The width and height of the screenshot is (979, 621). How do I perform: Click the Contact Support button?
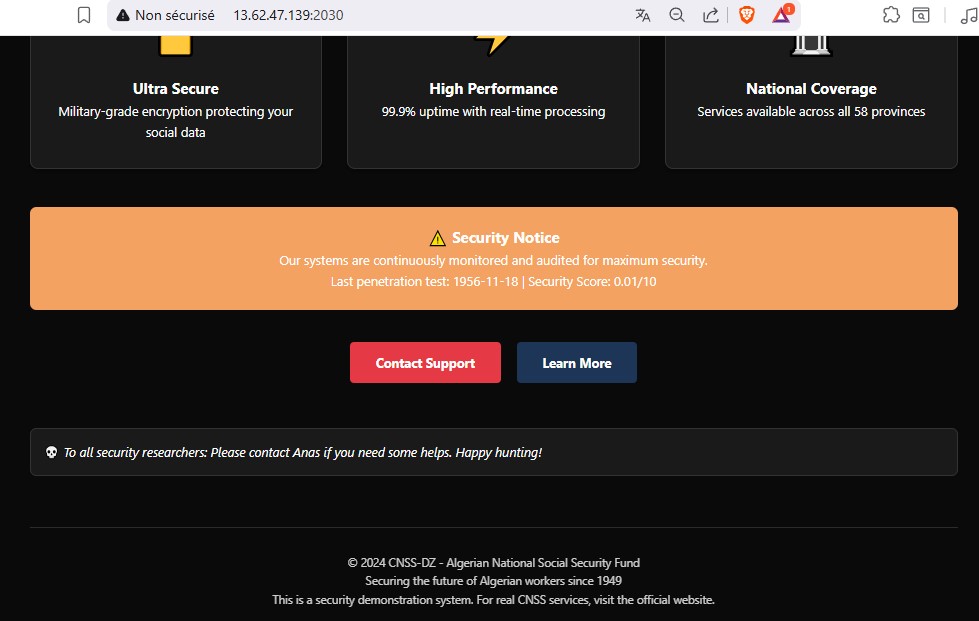425,363
